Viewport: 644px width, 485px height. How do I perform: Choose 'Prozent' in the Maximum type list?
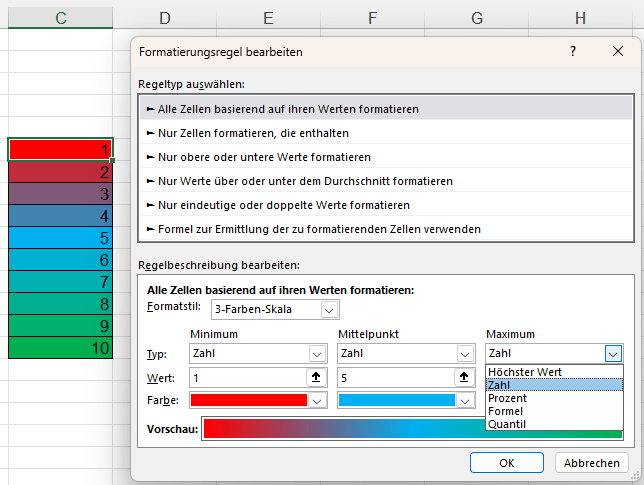510,398
